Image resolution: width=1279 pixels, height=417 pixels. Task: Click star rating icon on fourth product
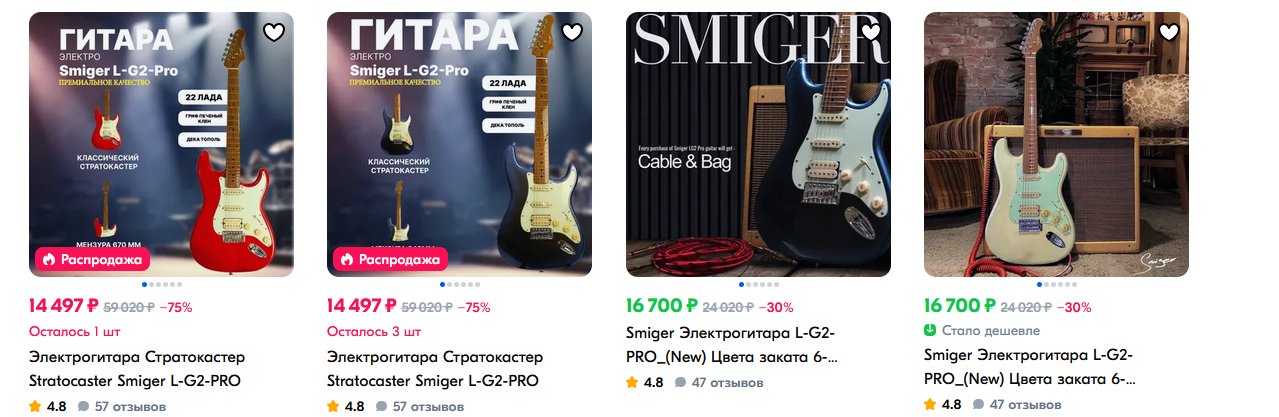click(930, 405)
